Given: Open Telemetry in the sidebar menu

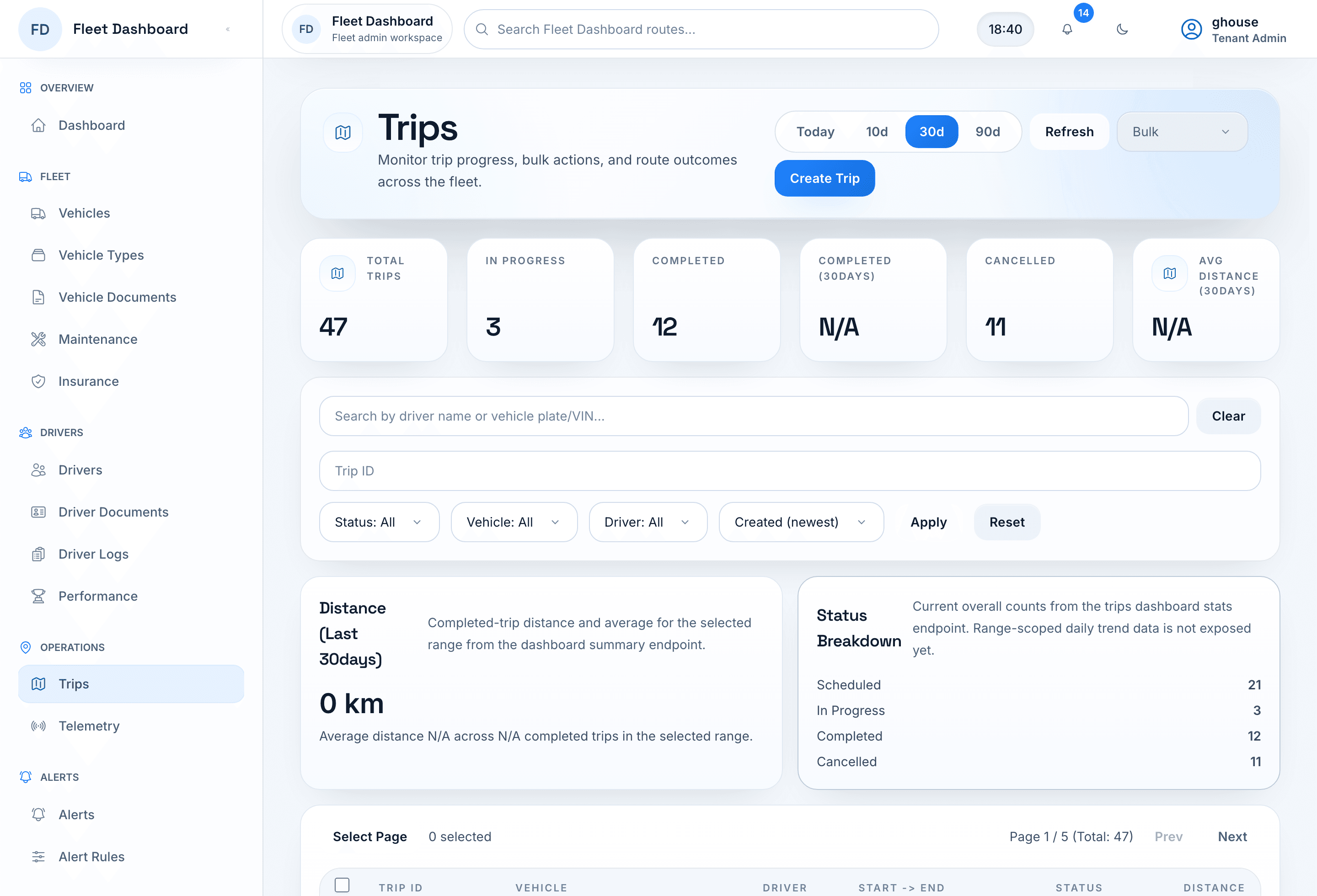Looking at the screenshot, I should (131, 726).
